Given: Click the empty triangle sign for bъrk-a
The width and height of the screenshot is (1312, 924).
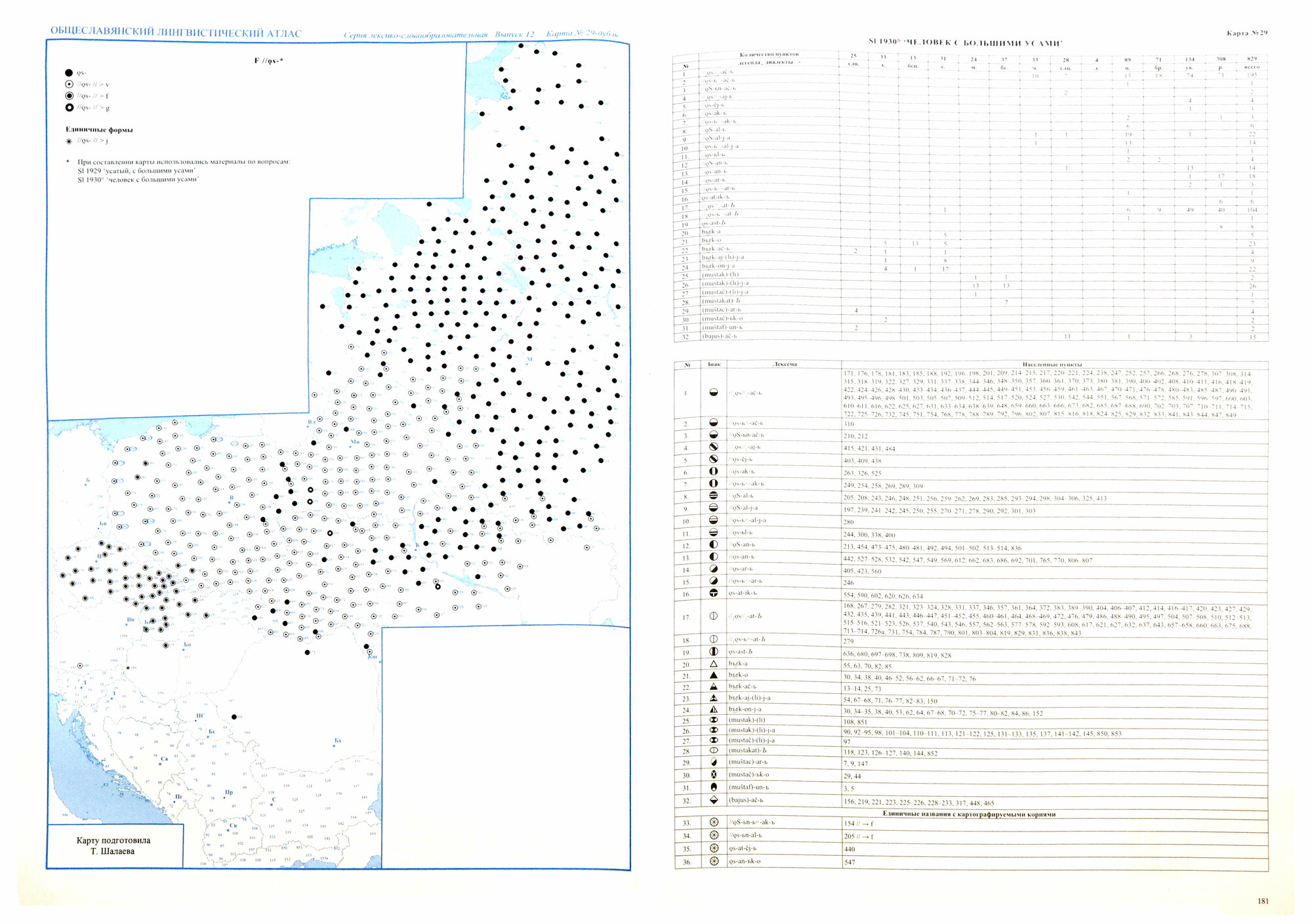Looking at the screenshot, I should [714, 664].
